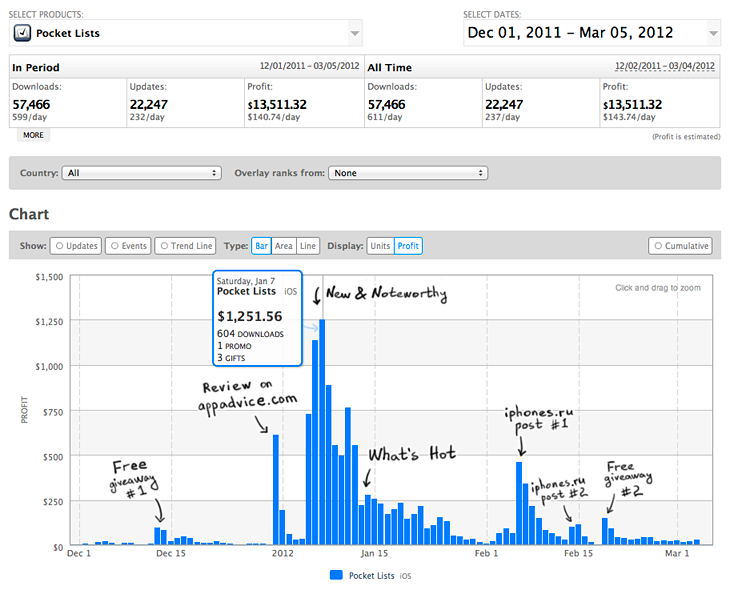Click In Period downloads value 57,466
Viewport: 730px width, 590px height.
pyautogui.click(x=31, y=105)
